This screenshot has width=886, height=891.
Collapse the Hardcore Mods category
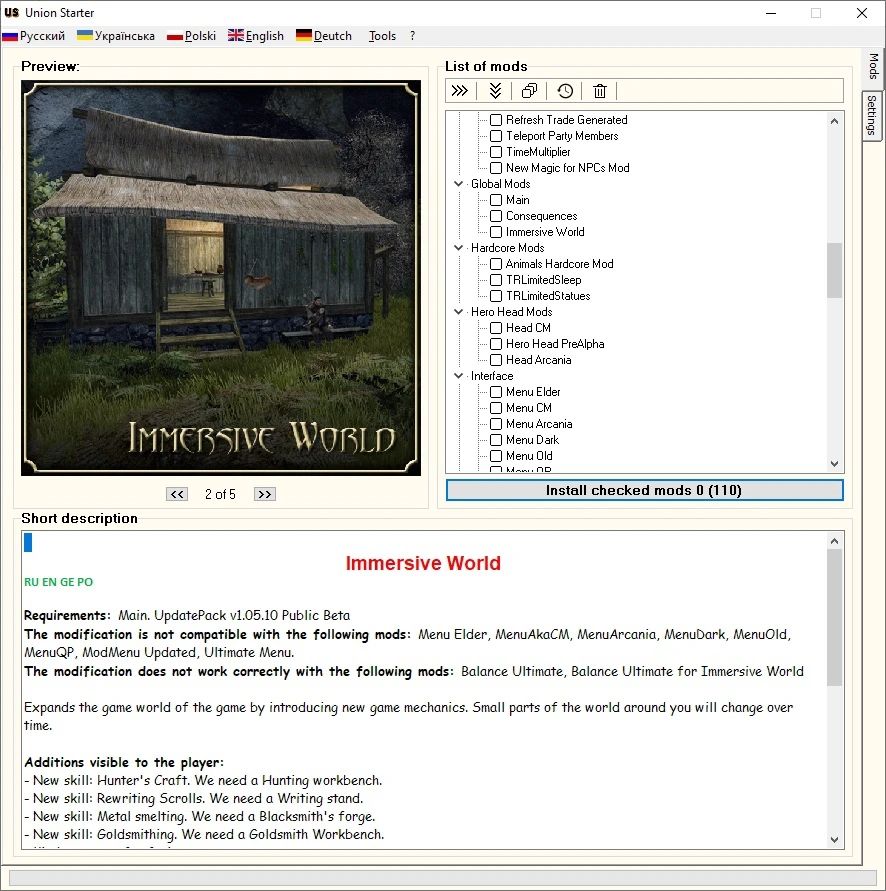pyautogui.click(x=459, y=248)
